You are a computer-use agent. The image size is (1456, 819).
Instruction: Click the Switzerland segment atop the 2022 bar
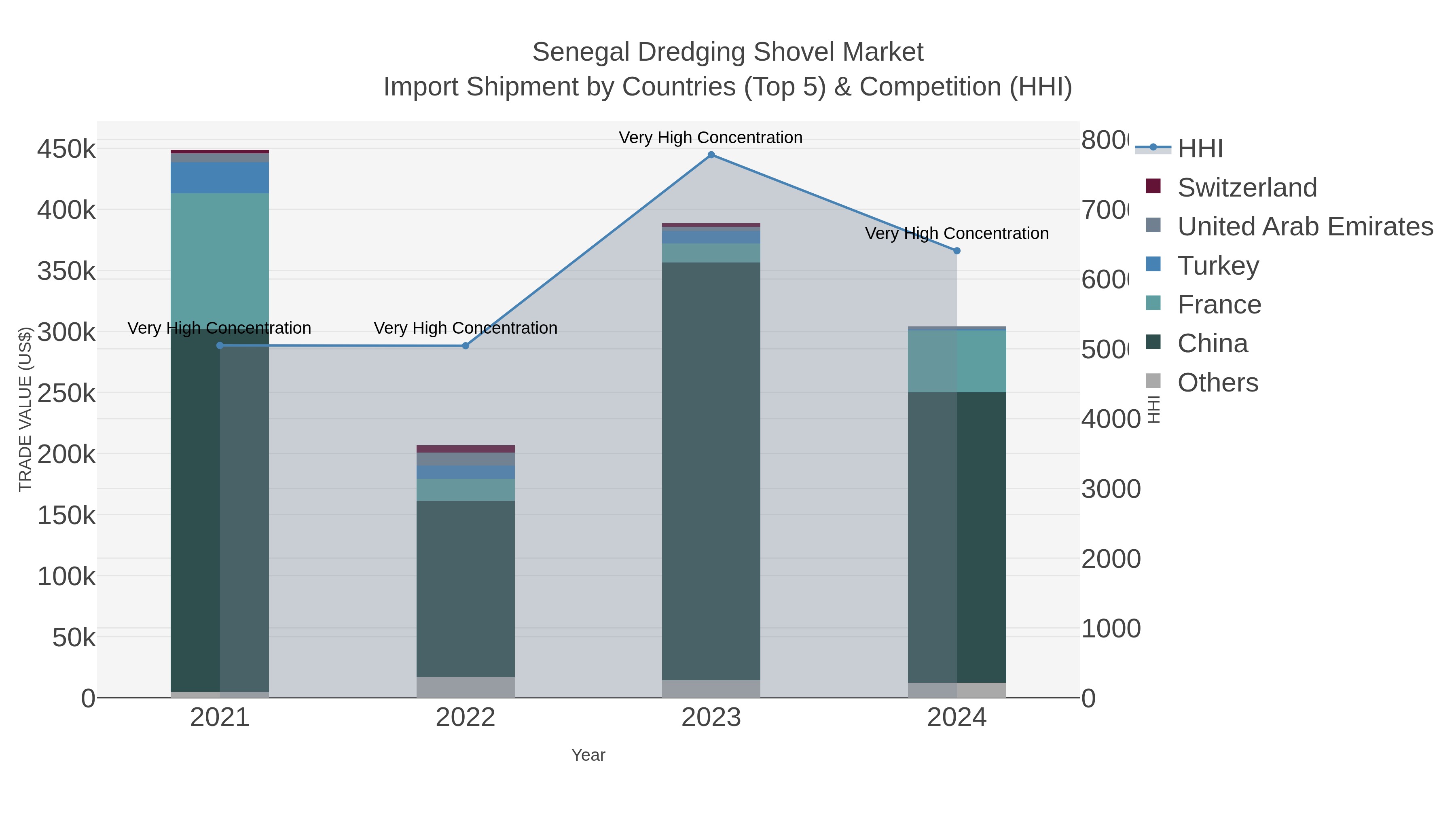[466, 449]
